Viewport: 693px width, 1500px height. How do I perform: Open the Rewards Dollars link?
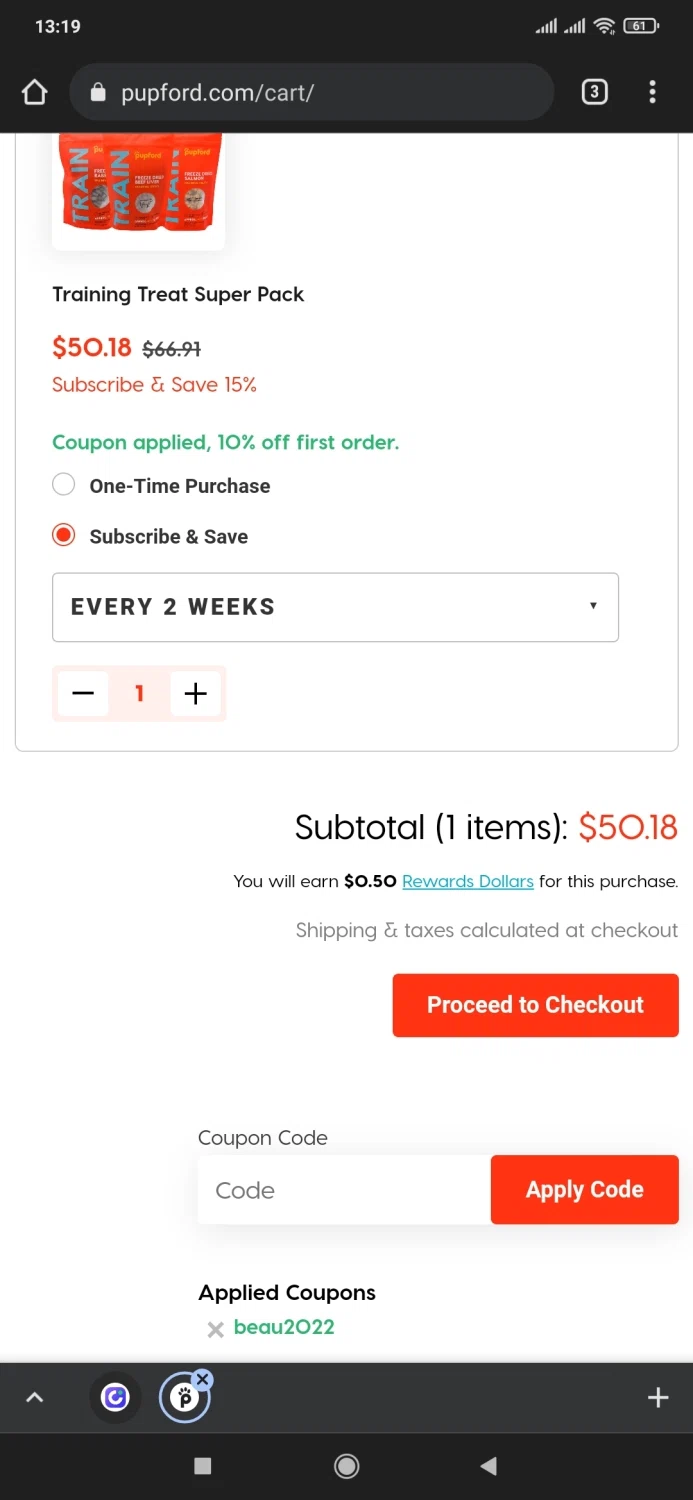[x=467, y=881]
